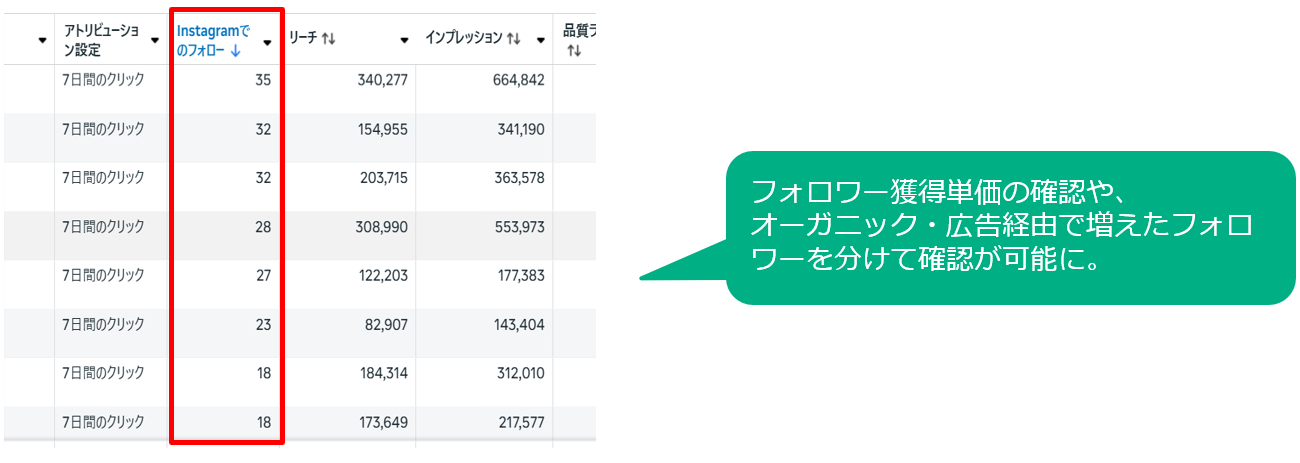Screen dimensions: 1300x463
Task: Click the follow count 27 cell
Action: [263, 276]
